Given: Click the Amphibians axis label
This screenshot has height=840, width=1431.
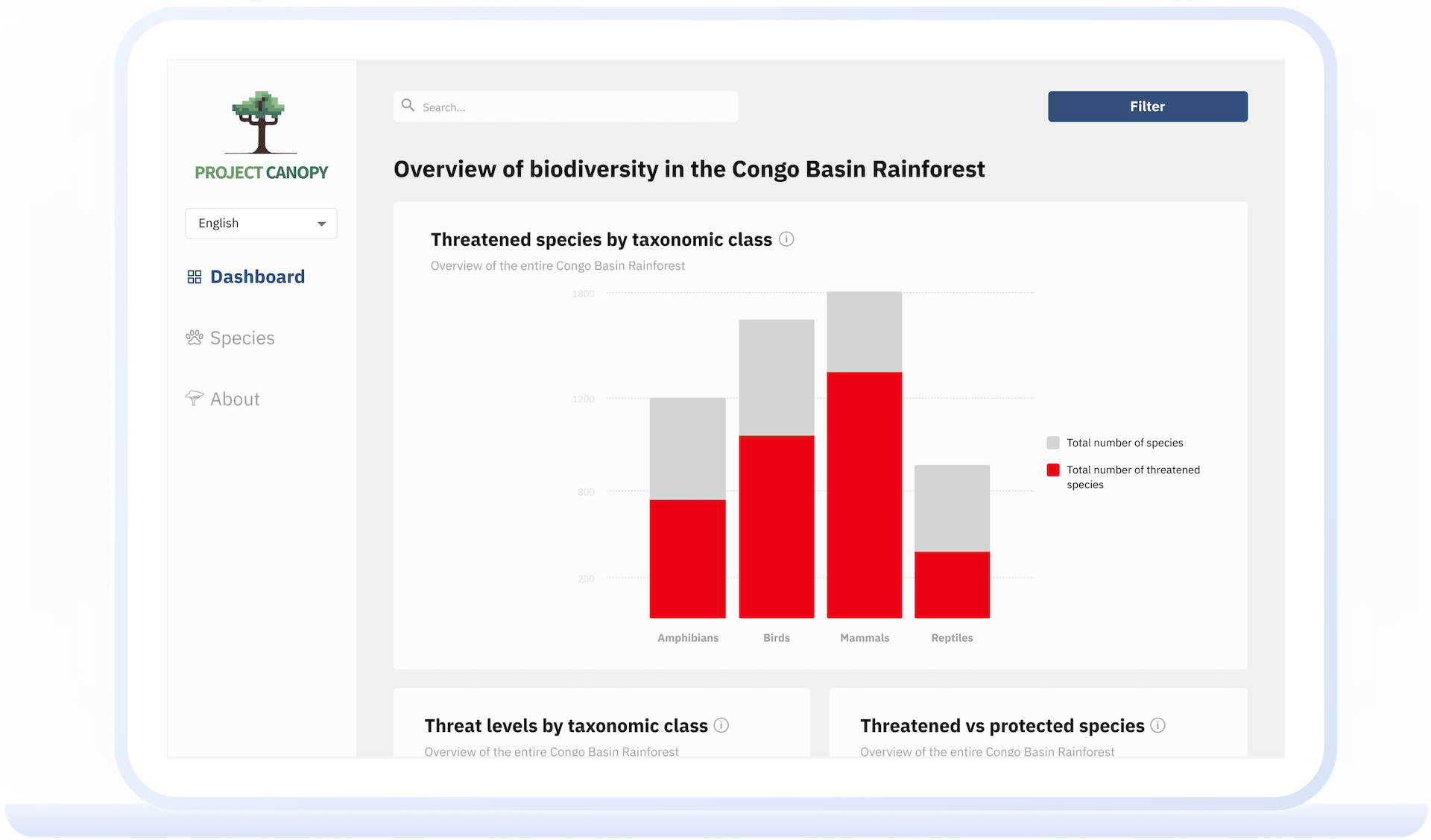Looking at the screenshot, I should (688, 638).
